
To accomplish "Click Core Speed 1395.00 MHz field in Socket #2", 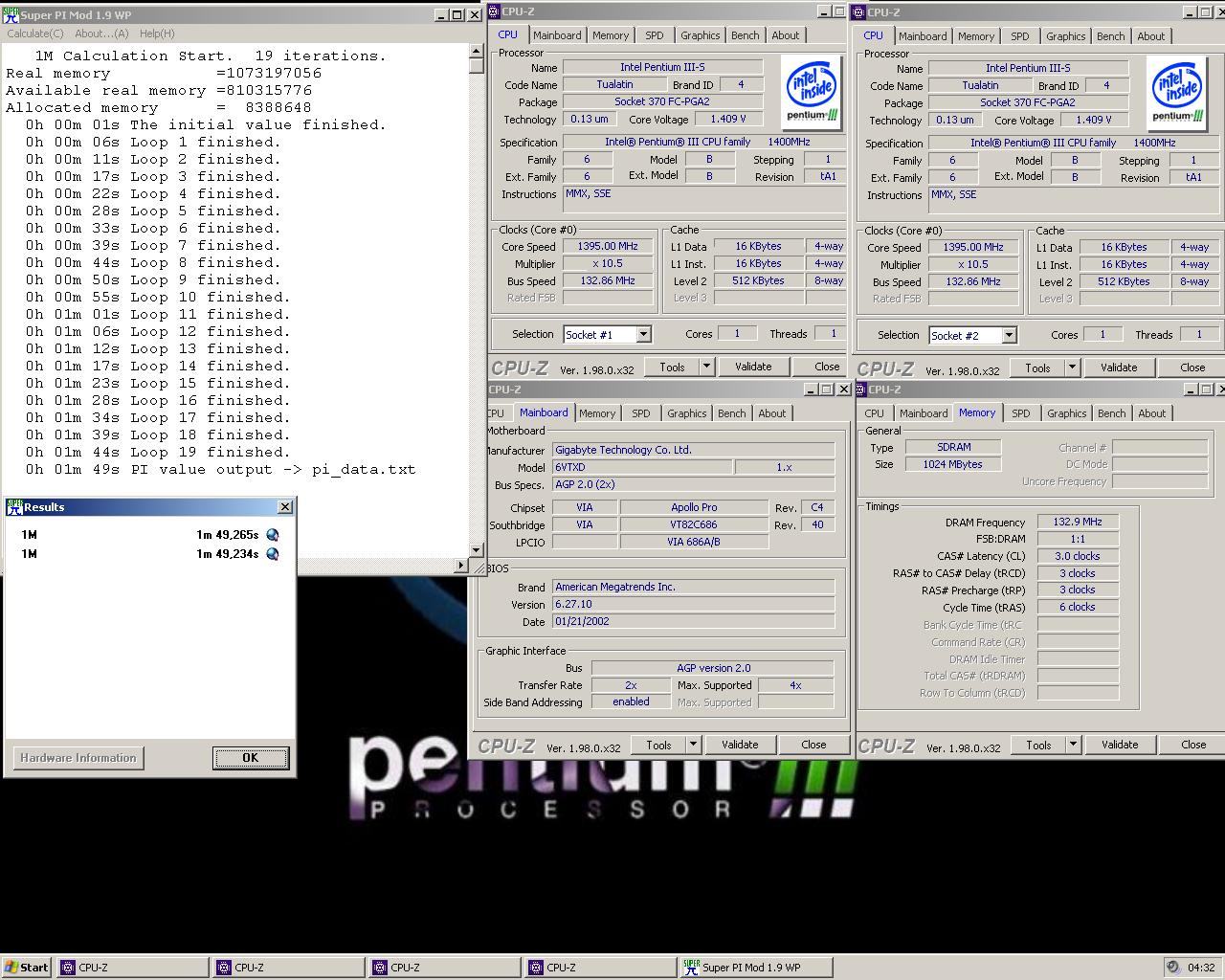I will 973,247.
